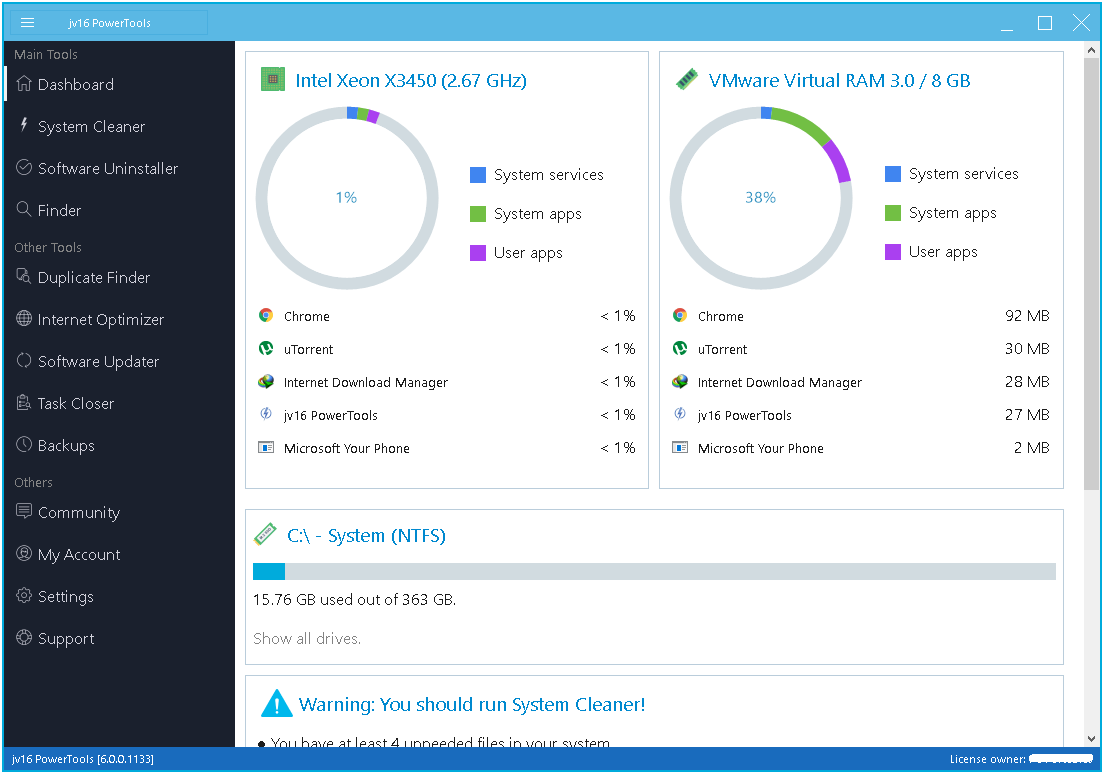This screenshot has width=1104, height=775.
Task: Click the jv16 PowerTools version status text
Action: [x=83, y=759]
